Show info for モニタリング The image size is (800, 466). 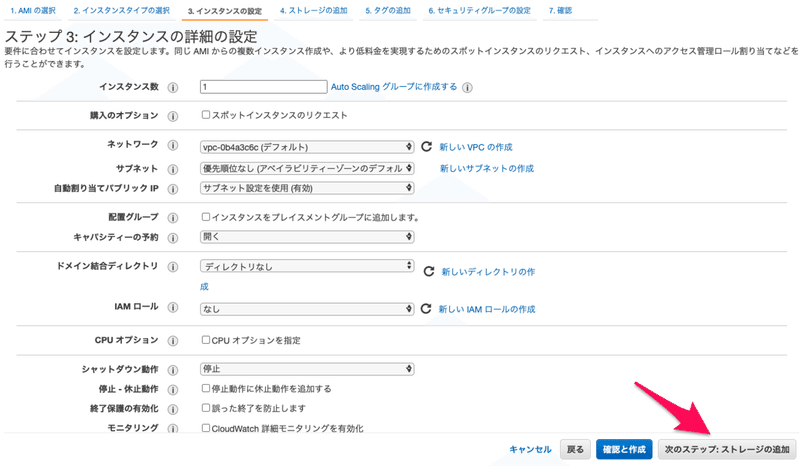pyautogui.click(x=173, y=429)
